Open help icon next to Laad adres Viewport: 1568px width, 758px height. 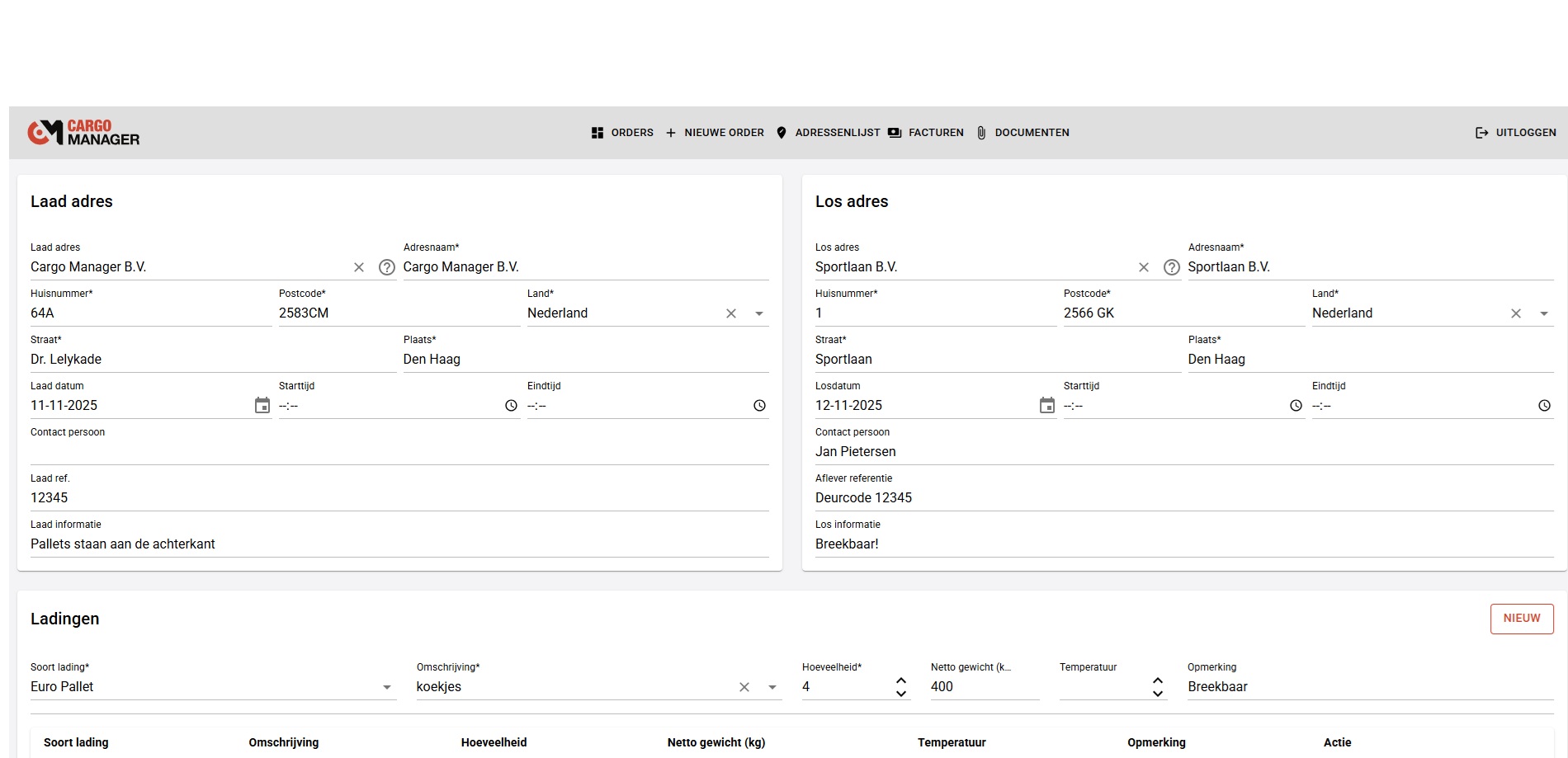[x=386, y=267]
